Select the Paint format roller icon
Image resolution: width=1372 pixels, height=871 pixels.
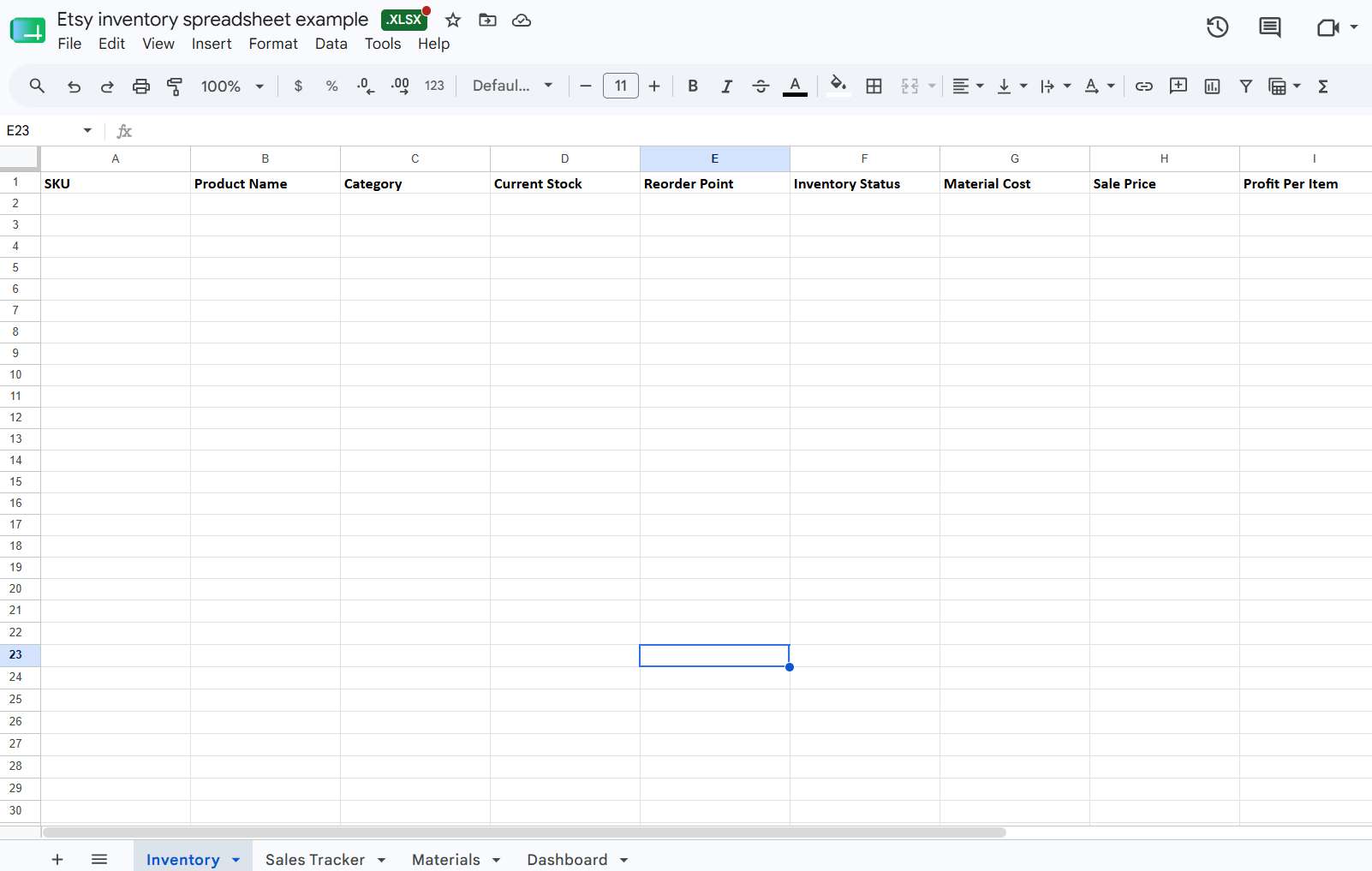175,86
